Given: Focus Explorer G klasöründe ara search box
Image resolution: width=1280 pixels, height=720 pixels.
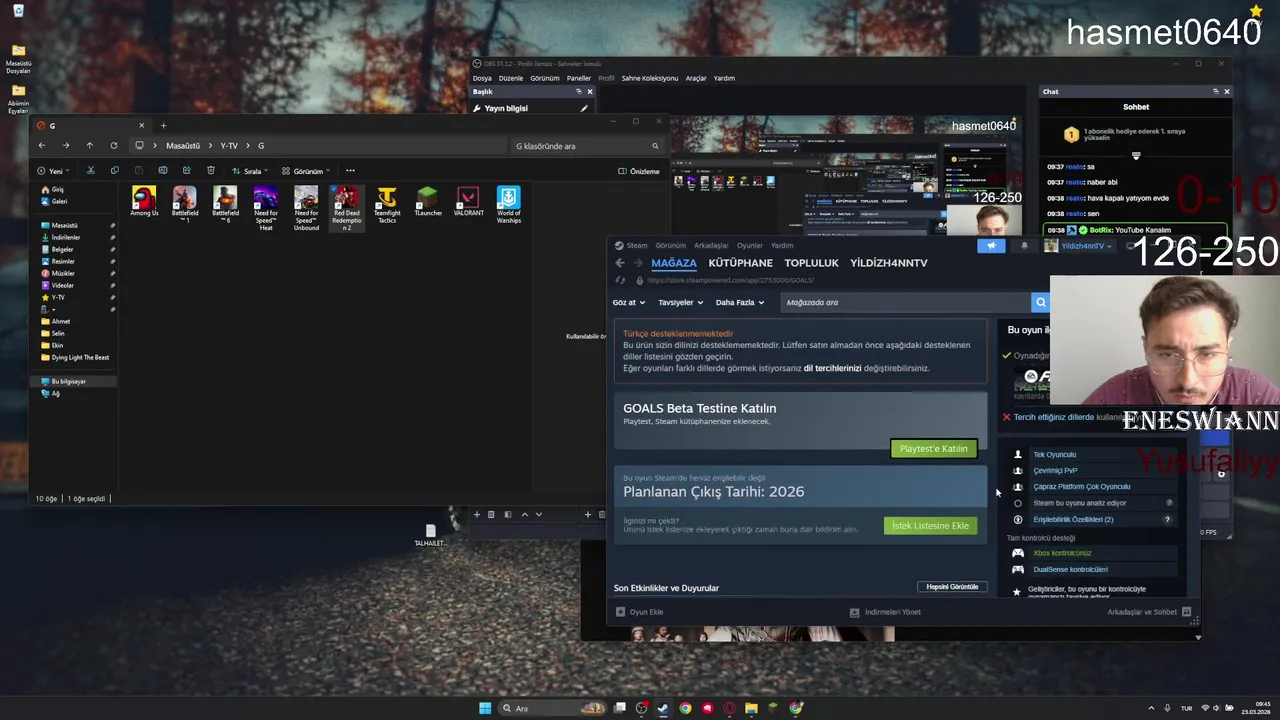Looking at the screenshot, I should (x=588, y=146).
